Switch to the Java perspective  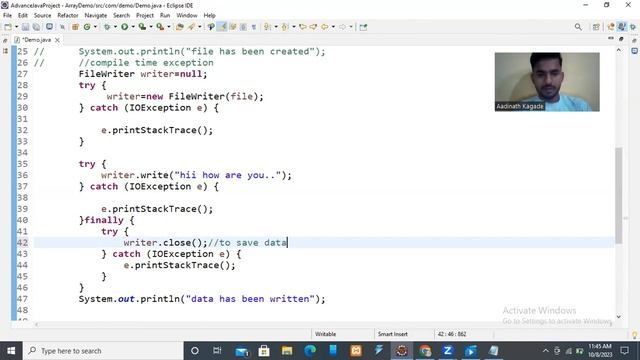click(x=622, y=27)
